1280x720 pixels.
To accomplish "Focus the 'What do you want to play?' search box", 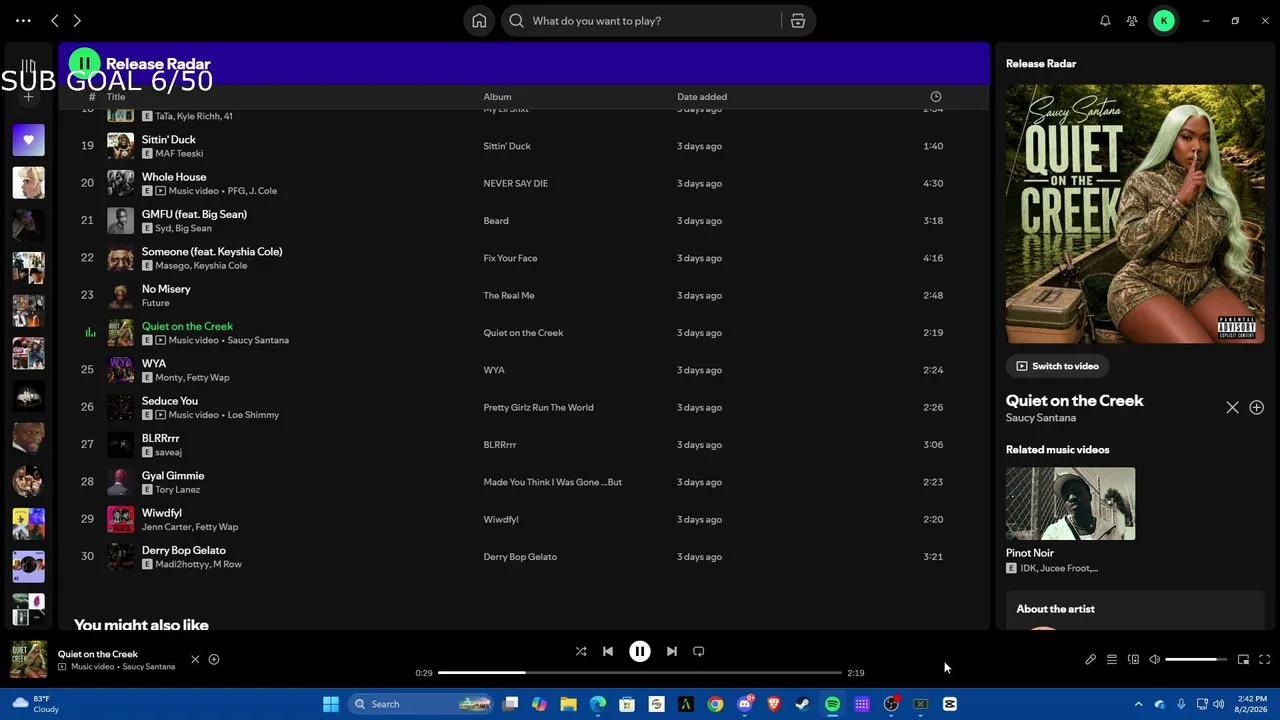I will pyautogui.click(x=640, y=20).
